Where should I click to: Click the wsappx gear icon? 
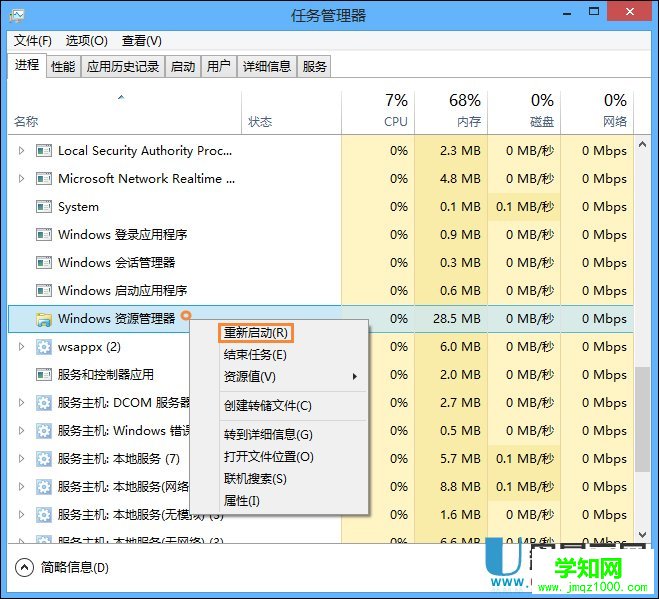pyautogui.click(x=44, y=347)
